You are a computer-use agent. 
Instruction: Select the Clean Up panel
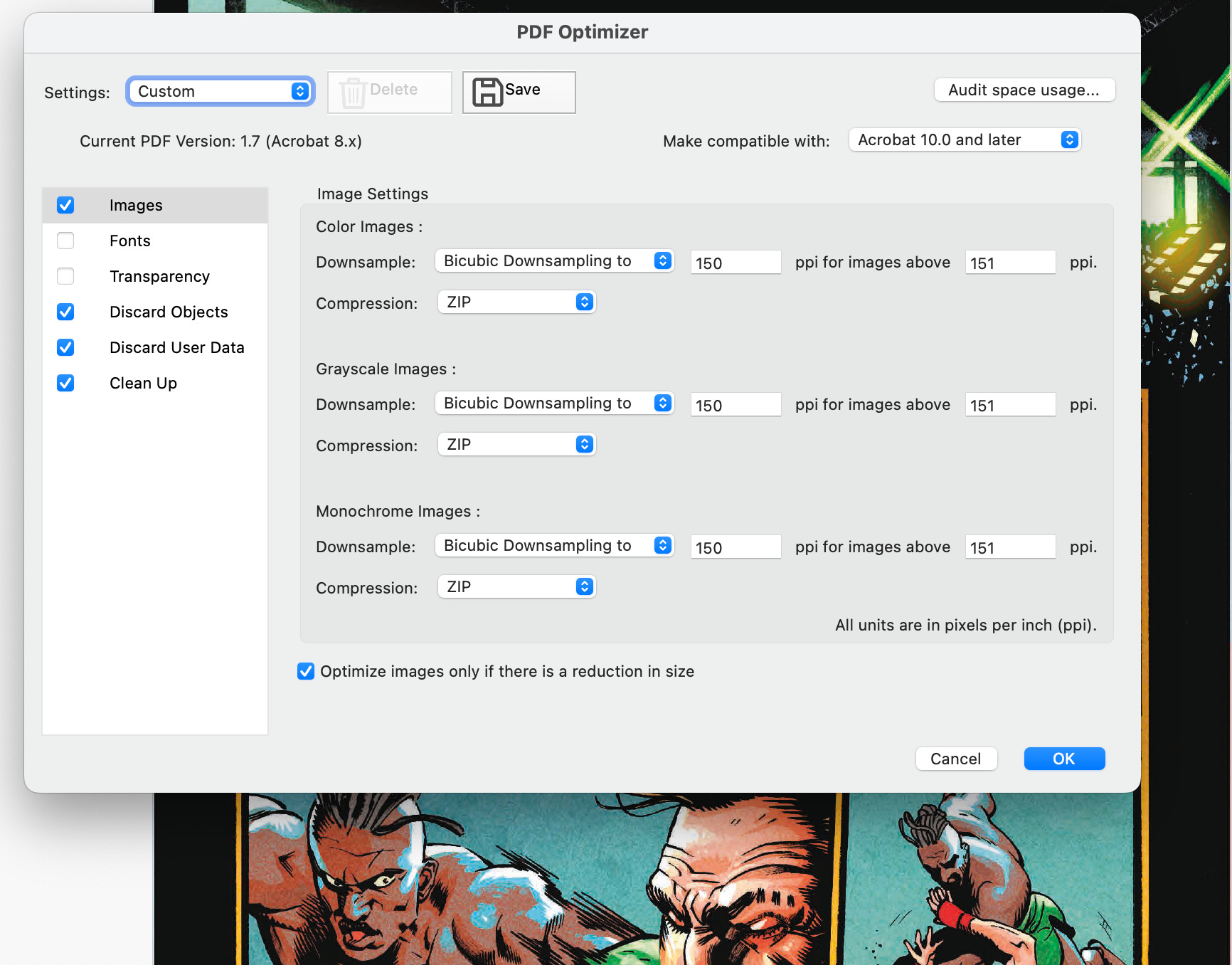(x=155, y=383)
